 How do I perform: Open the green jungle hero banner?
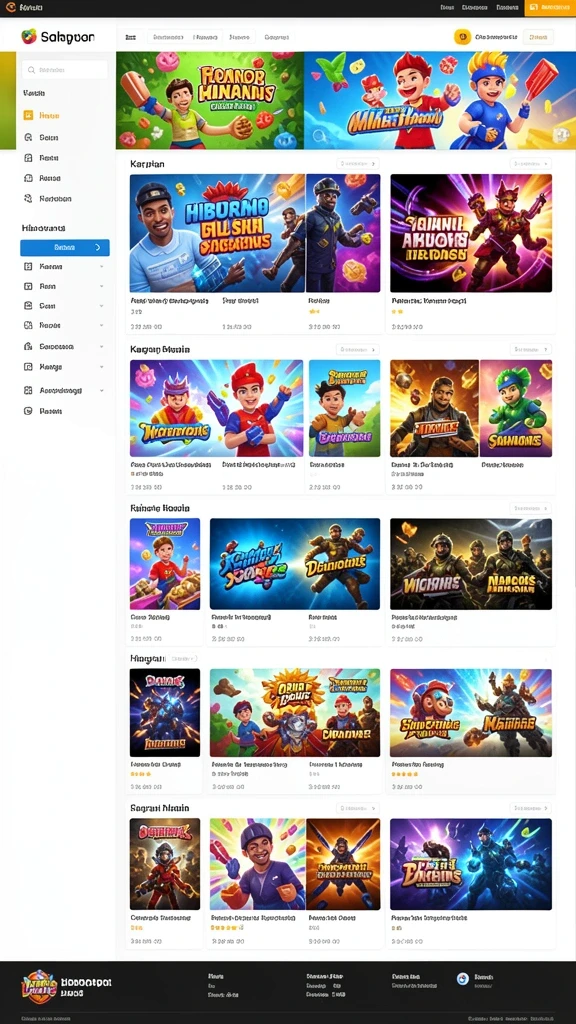point(210,101)
